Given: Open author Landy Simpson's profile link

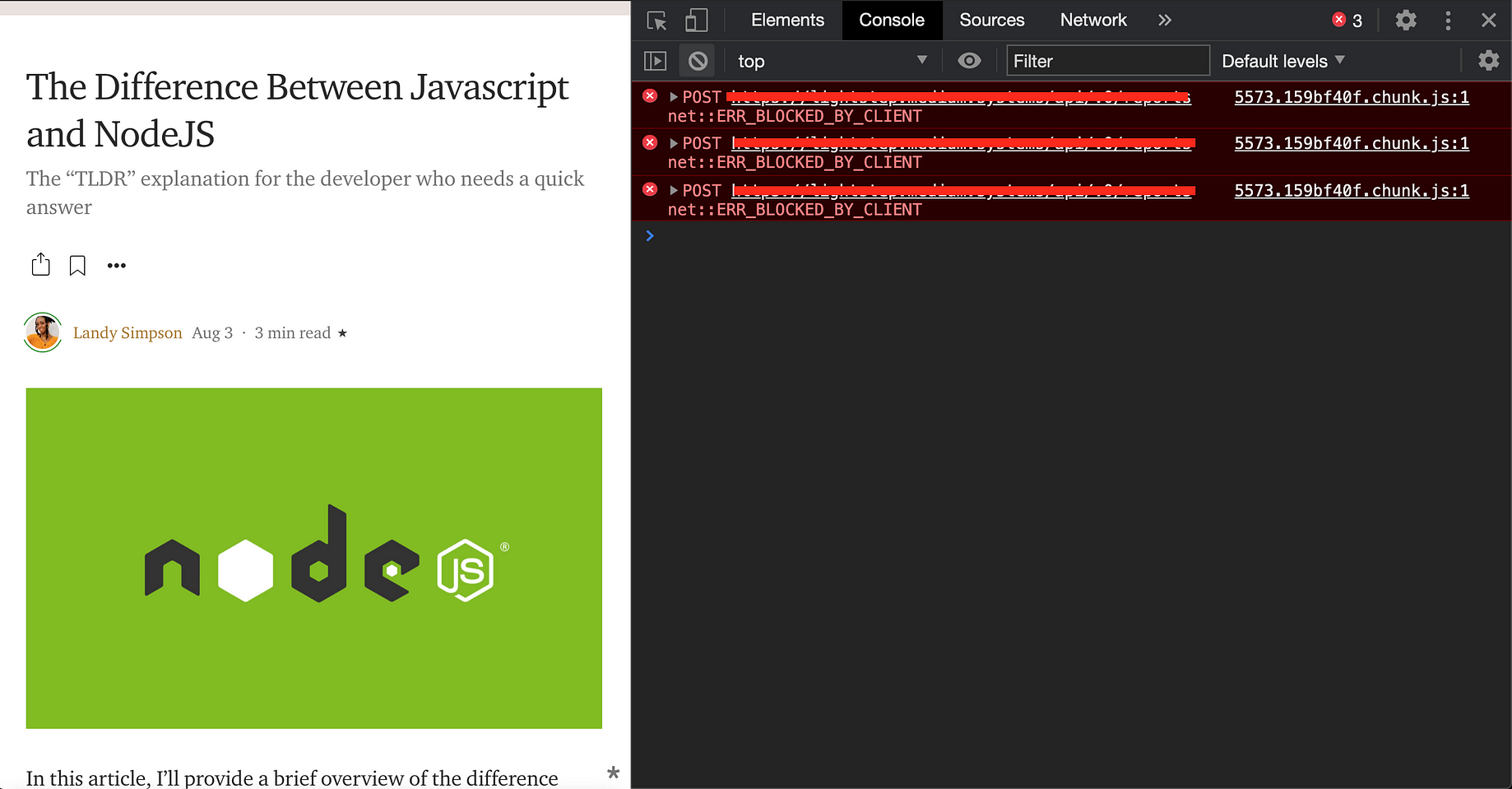Looking at the screenshot, I should [x=128, y=332].
